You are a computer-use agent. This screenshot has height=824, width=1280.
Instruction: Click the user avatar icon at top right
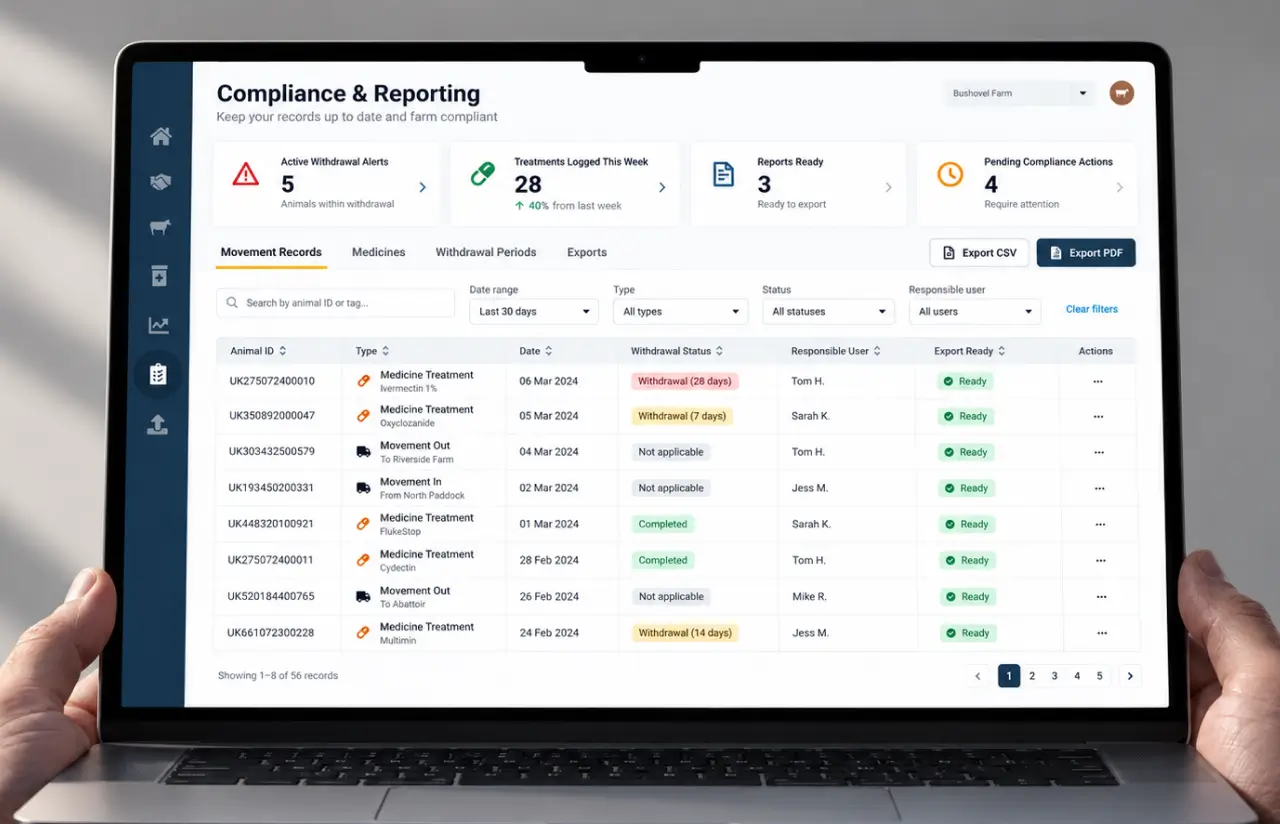click(1122, 93)
